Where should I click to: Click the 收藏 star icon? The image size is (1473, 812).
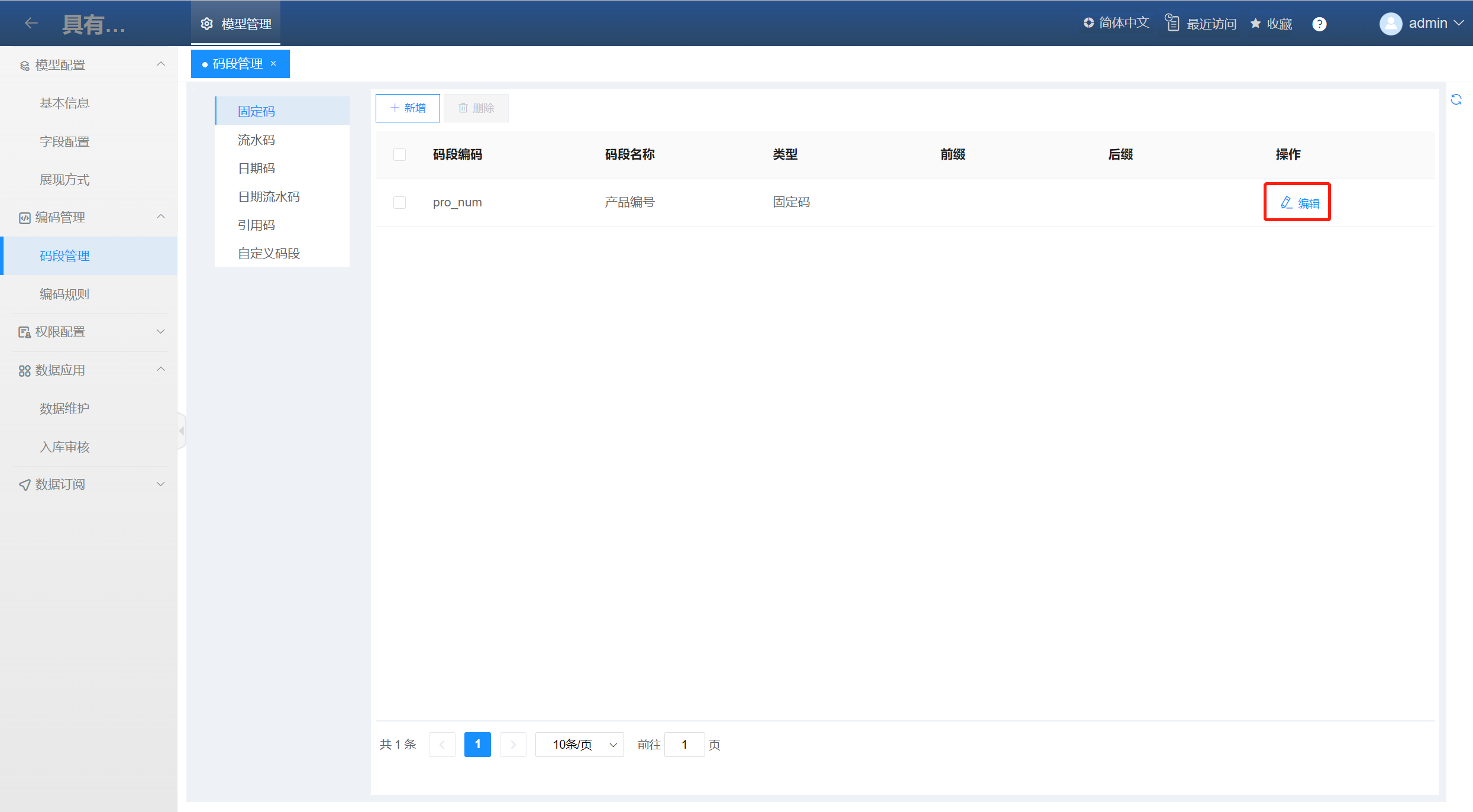click(x=1255, y=24)
